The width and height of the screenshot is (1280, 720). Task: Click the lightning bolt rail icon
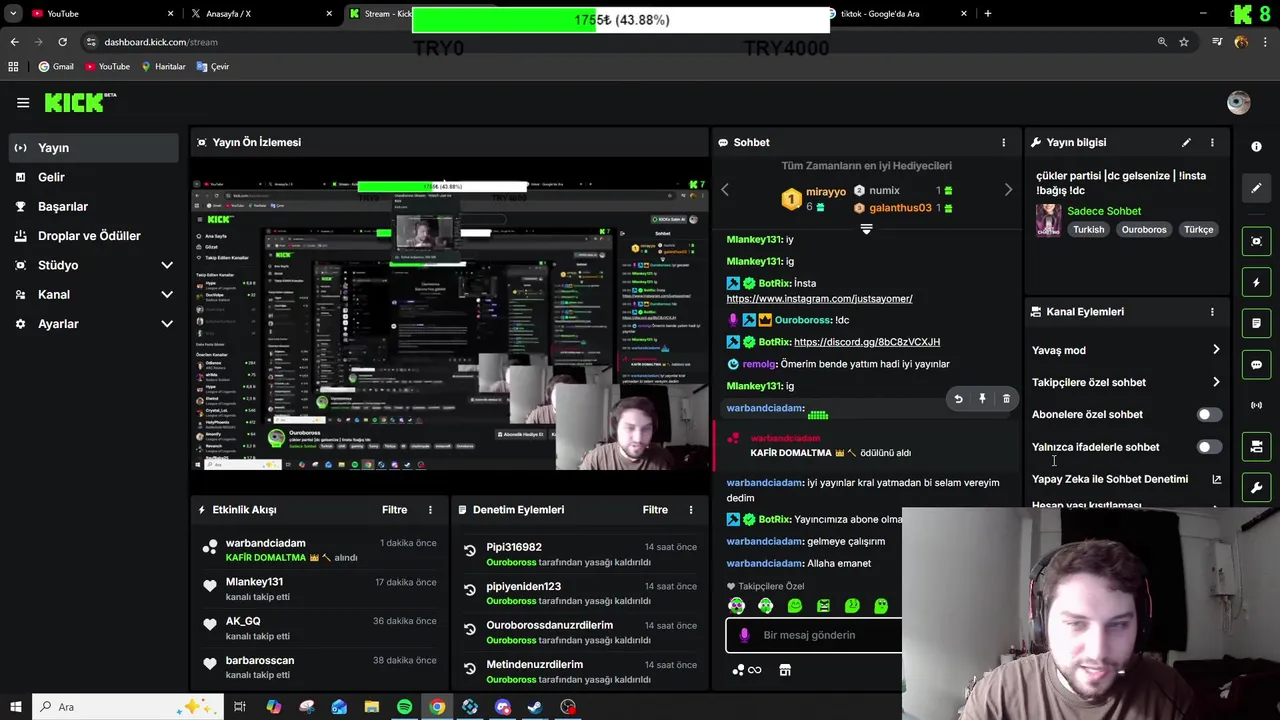point(1256,283)
